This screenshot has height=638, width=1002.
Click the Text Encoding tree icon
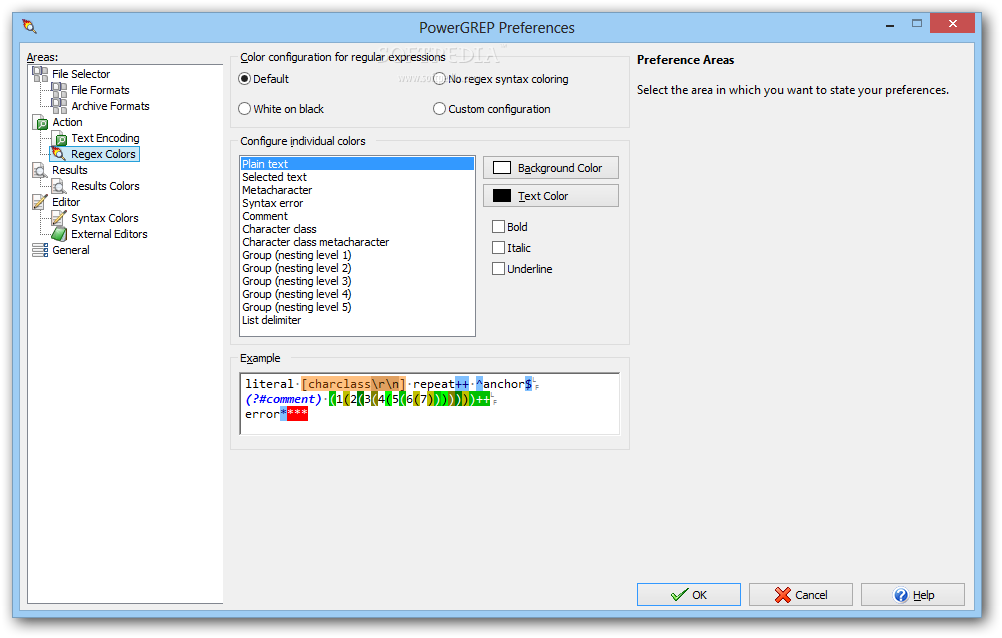[59, 138]
